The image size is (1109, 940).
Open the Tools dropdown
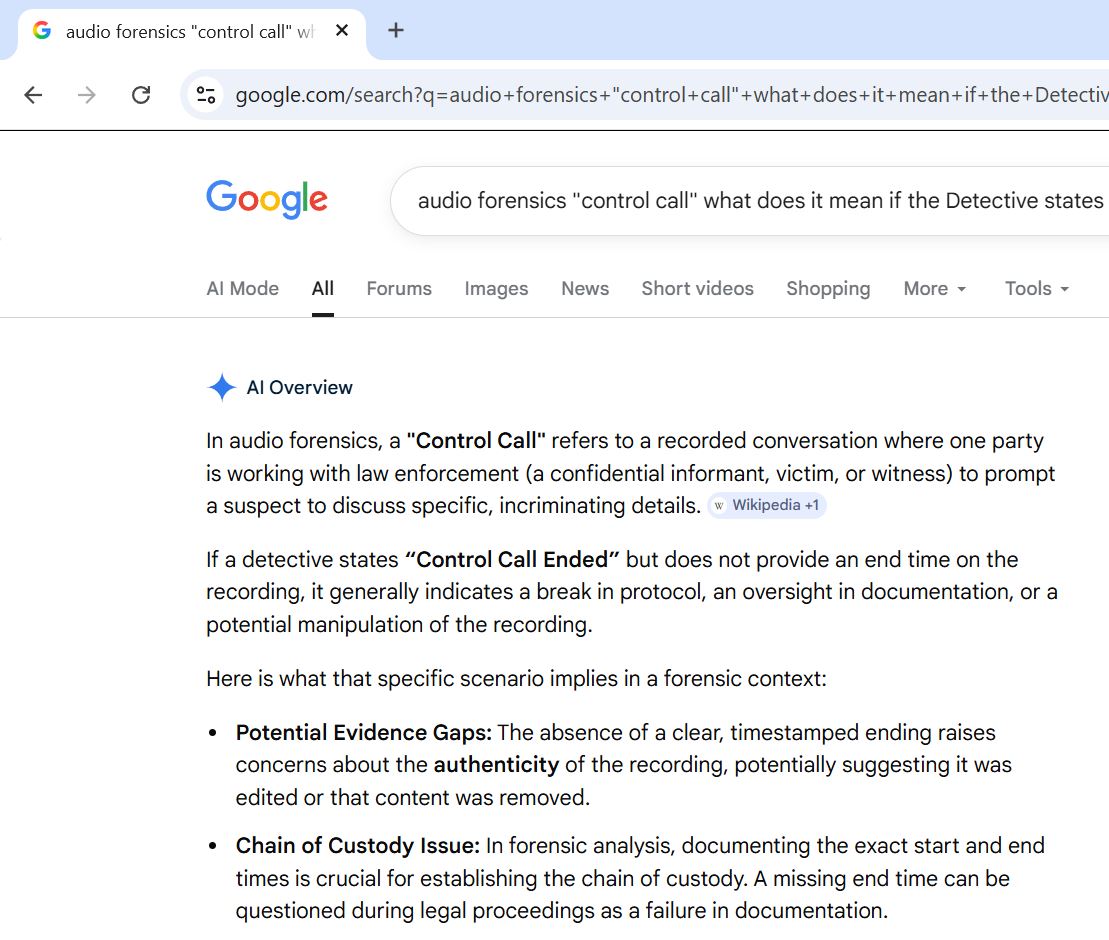pos(1037,288)
